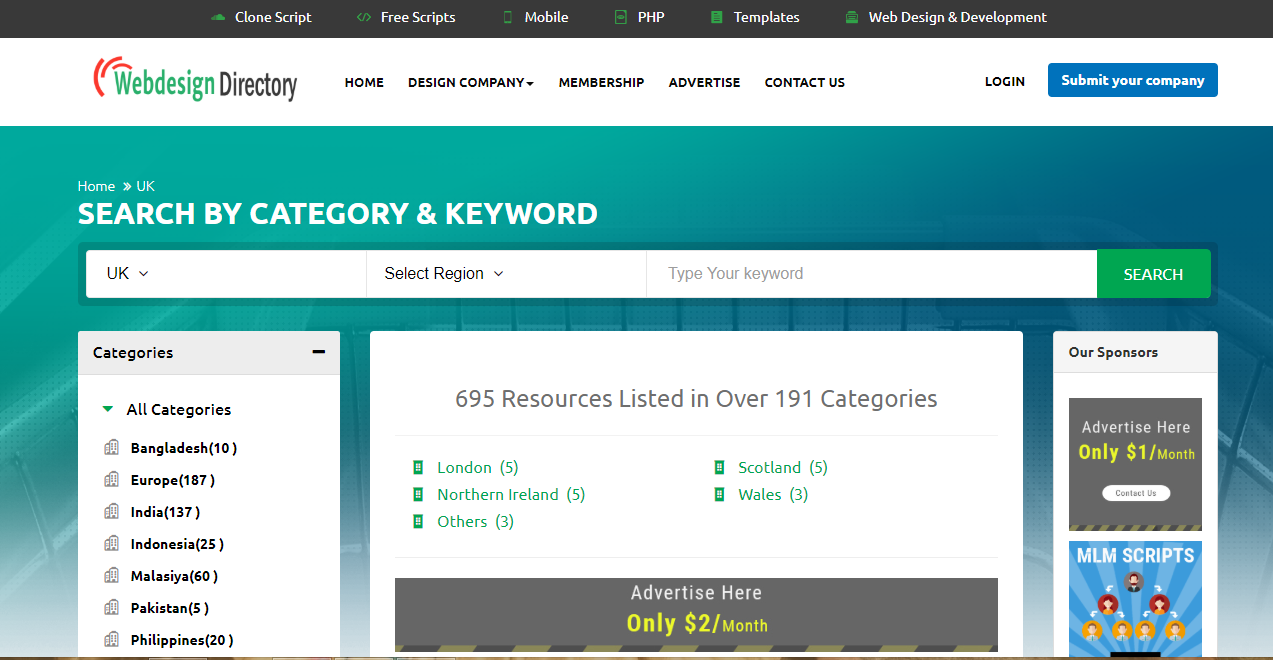This screenshot has height=660, width=1273.
Task: Click the Web Design & Development icon
Action: coord(852,17)
